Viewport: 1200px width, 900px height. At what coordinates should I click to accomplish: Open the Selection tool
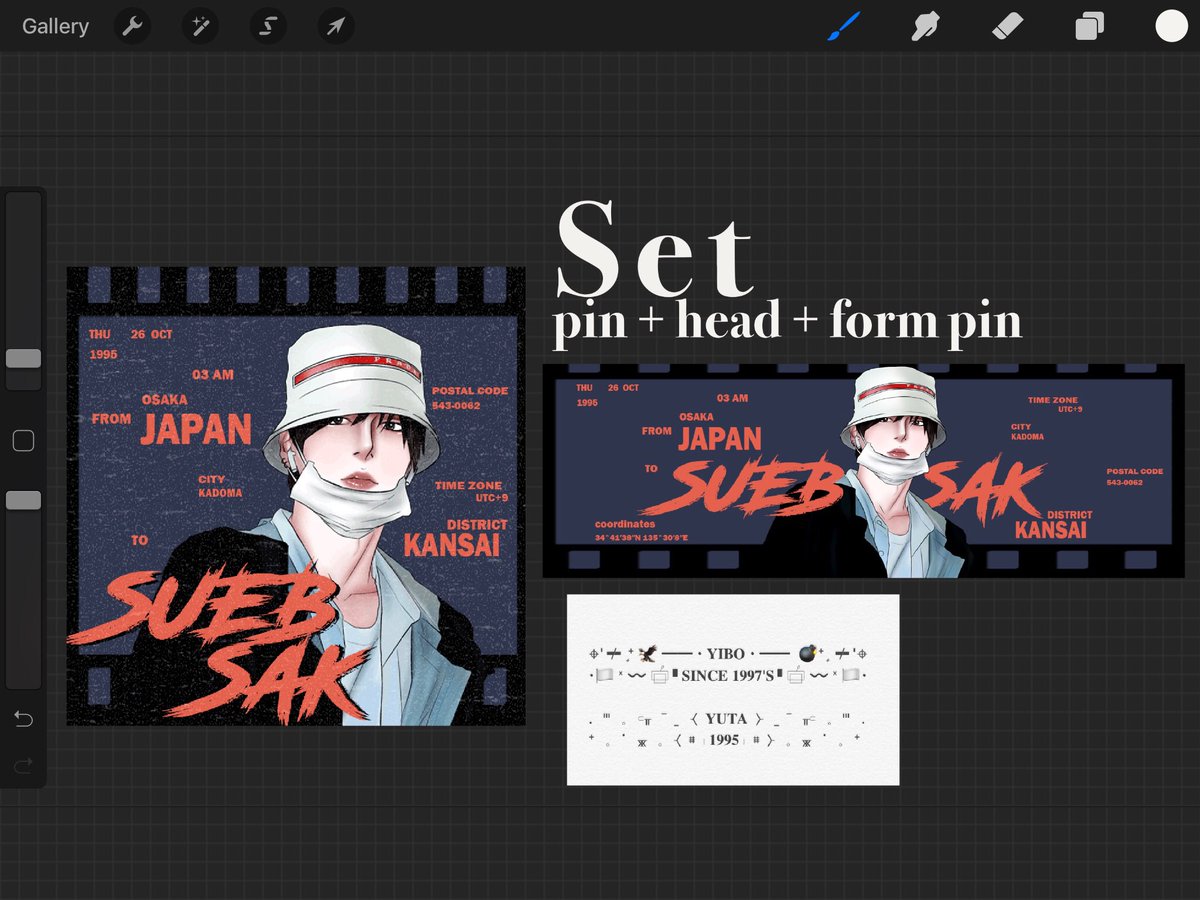(x=268, y=26)
